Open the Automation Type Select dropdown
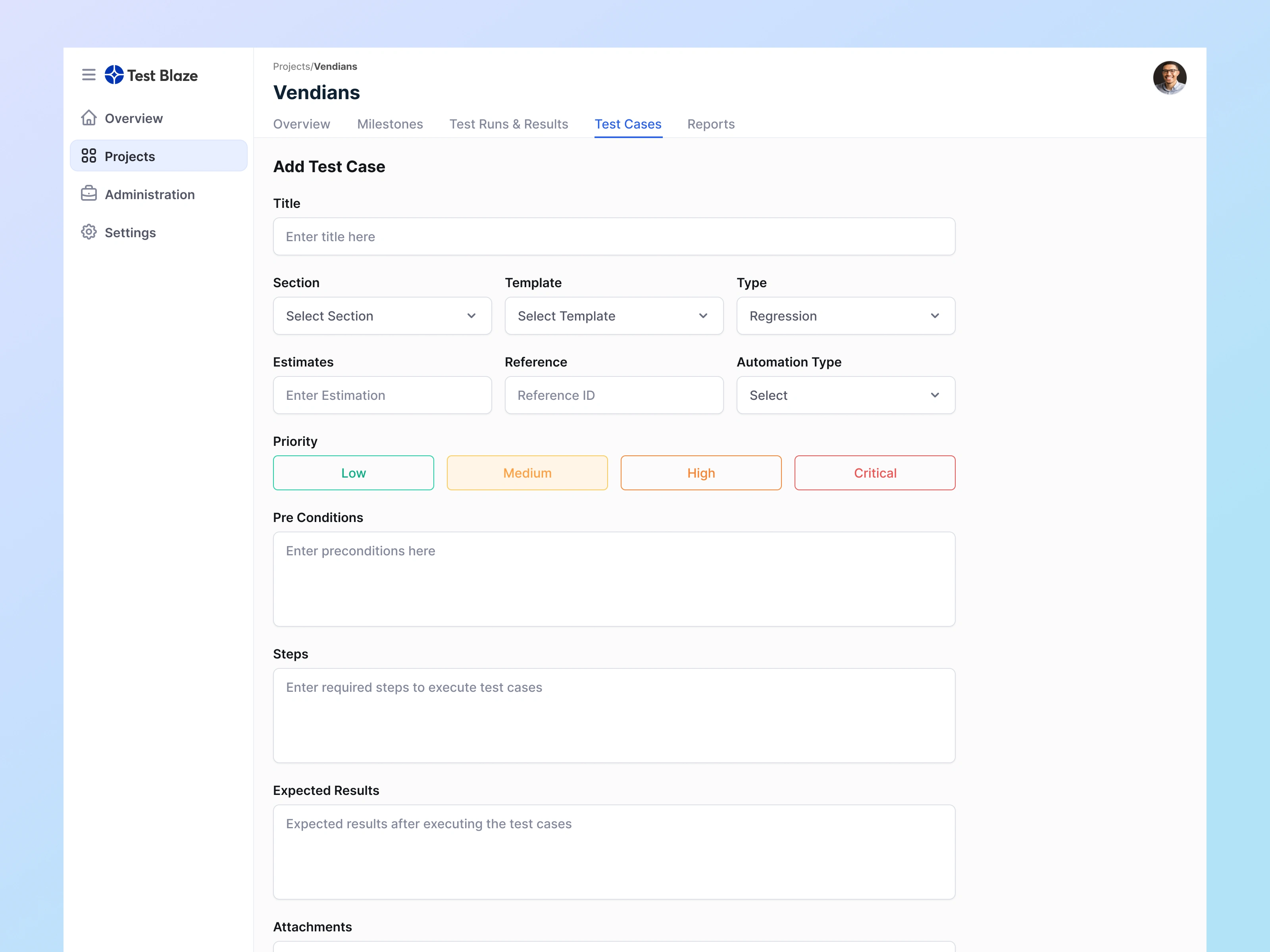Viewport: 1270px width, 952px height. click(x=846, y=395)
